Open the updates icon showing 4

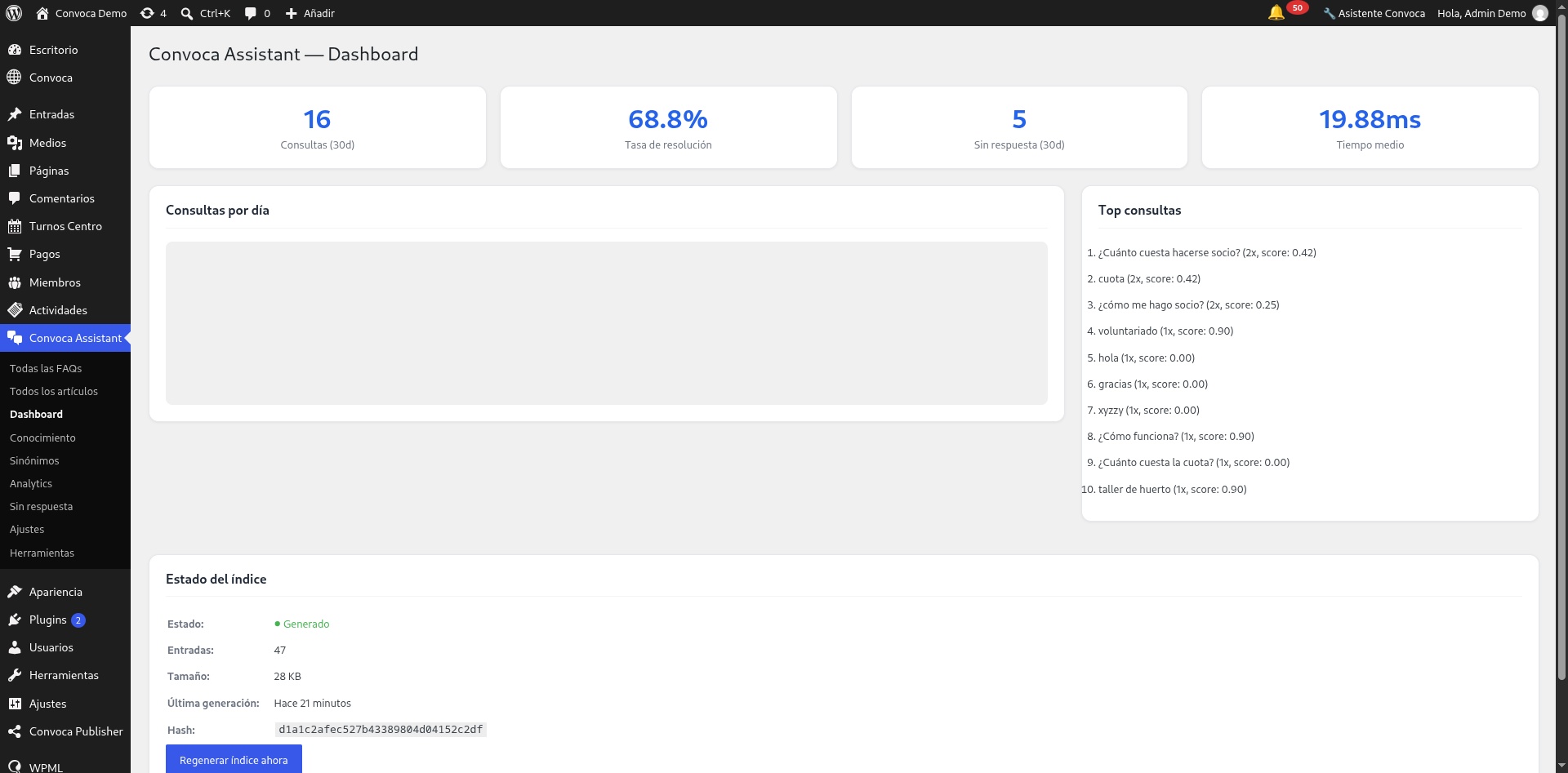click(147, 13)
